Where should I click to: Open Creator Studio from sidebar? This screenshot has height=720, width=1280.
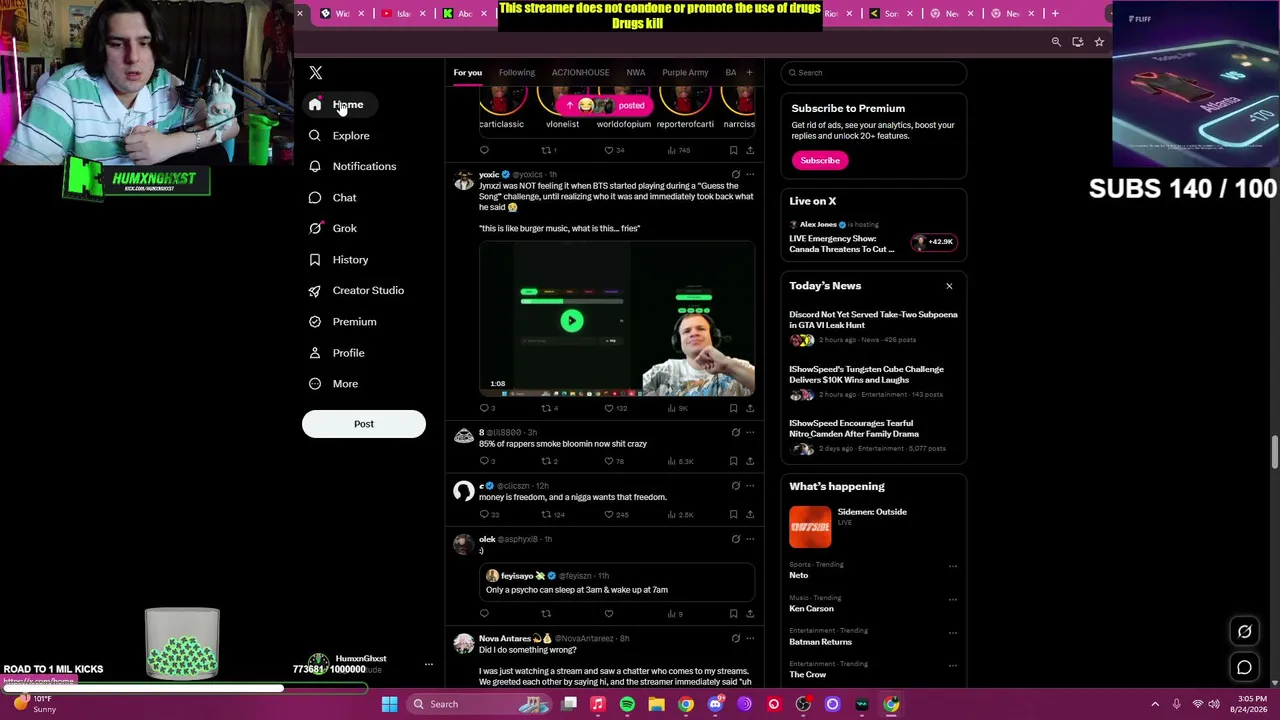pos(357,291)
